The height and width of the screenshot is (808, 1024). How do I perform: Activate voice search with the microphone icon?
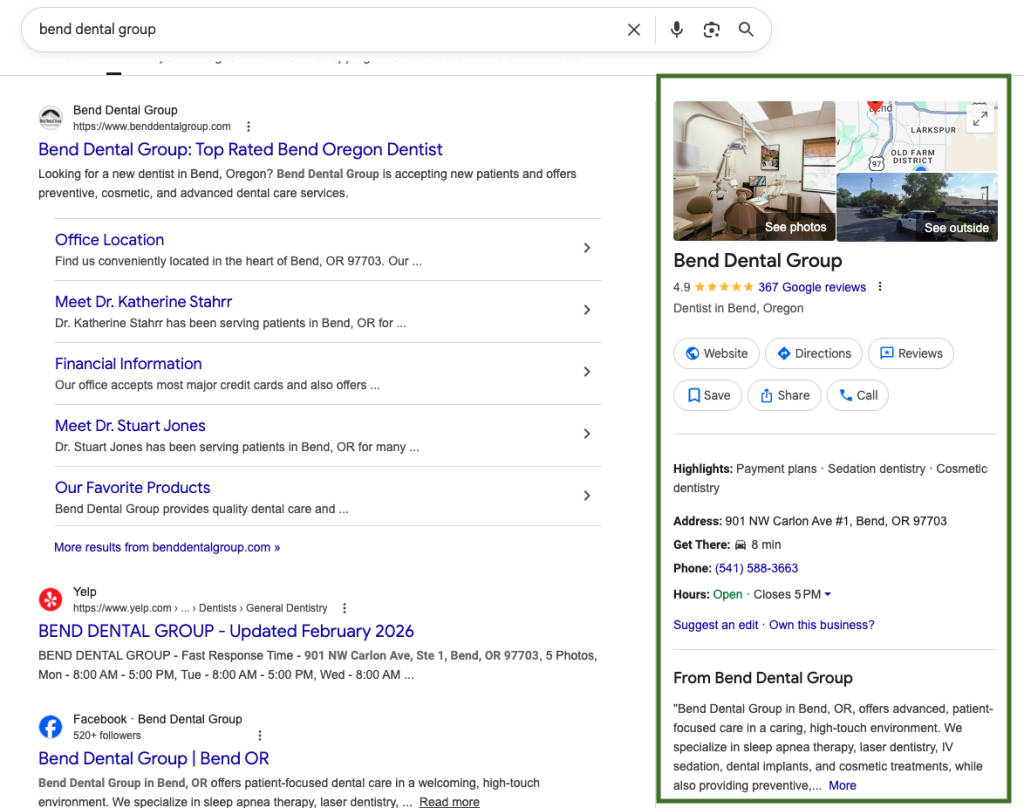coord(676,29)
